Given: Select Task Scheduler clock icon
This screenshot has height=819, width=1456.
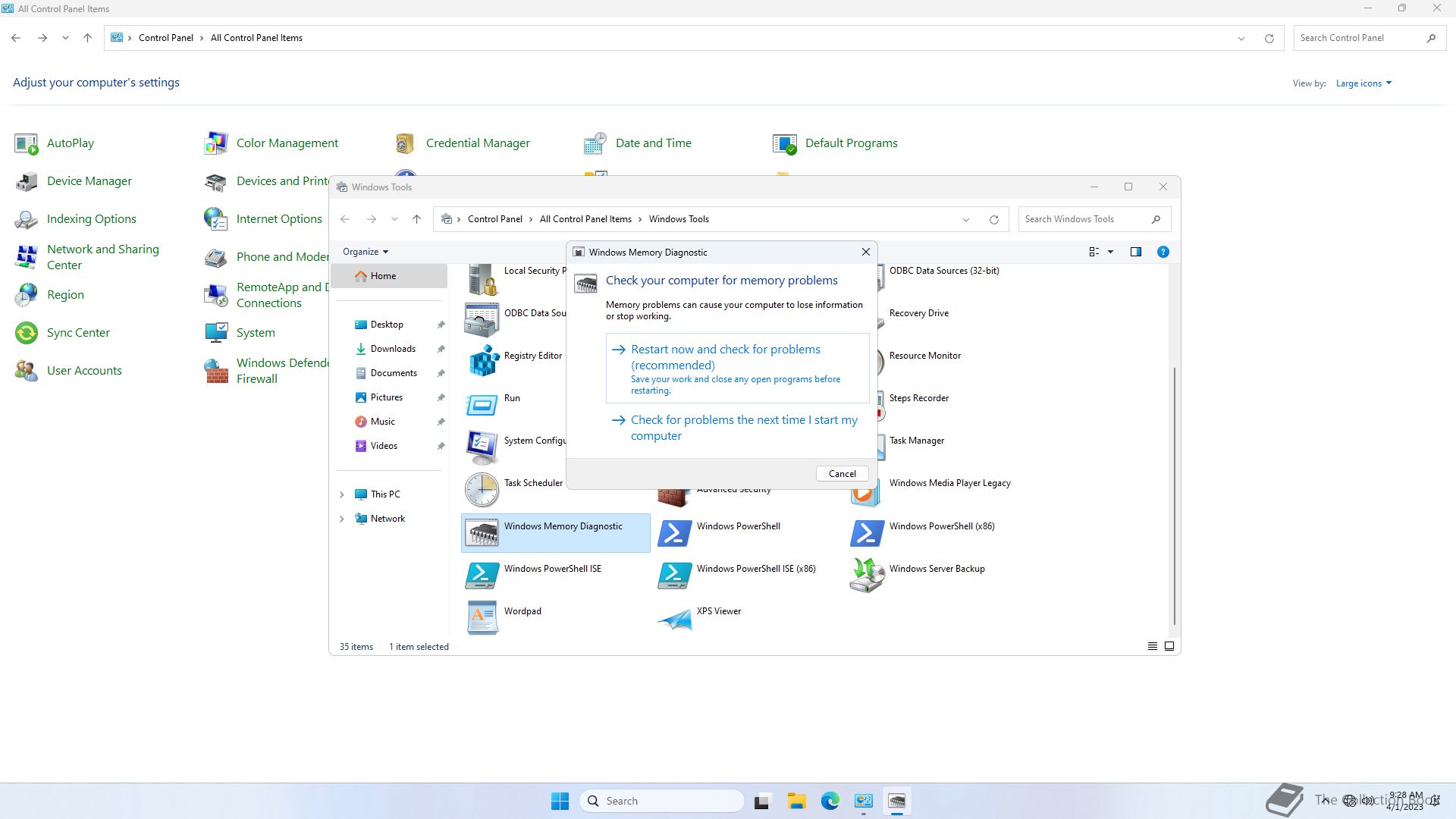Looking at the screenshot, I should (x=482, y=490).
